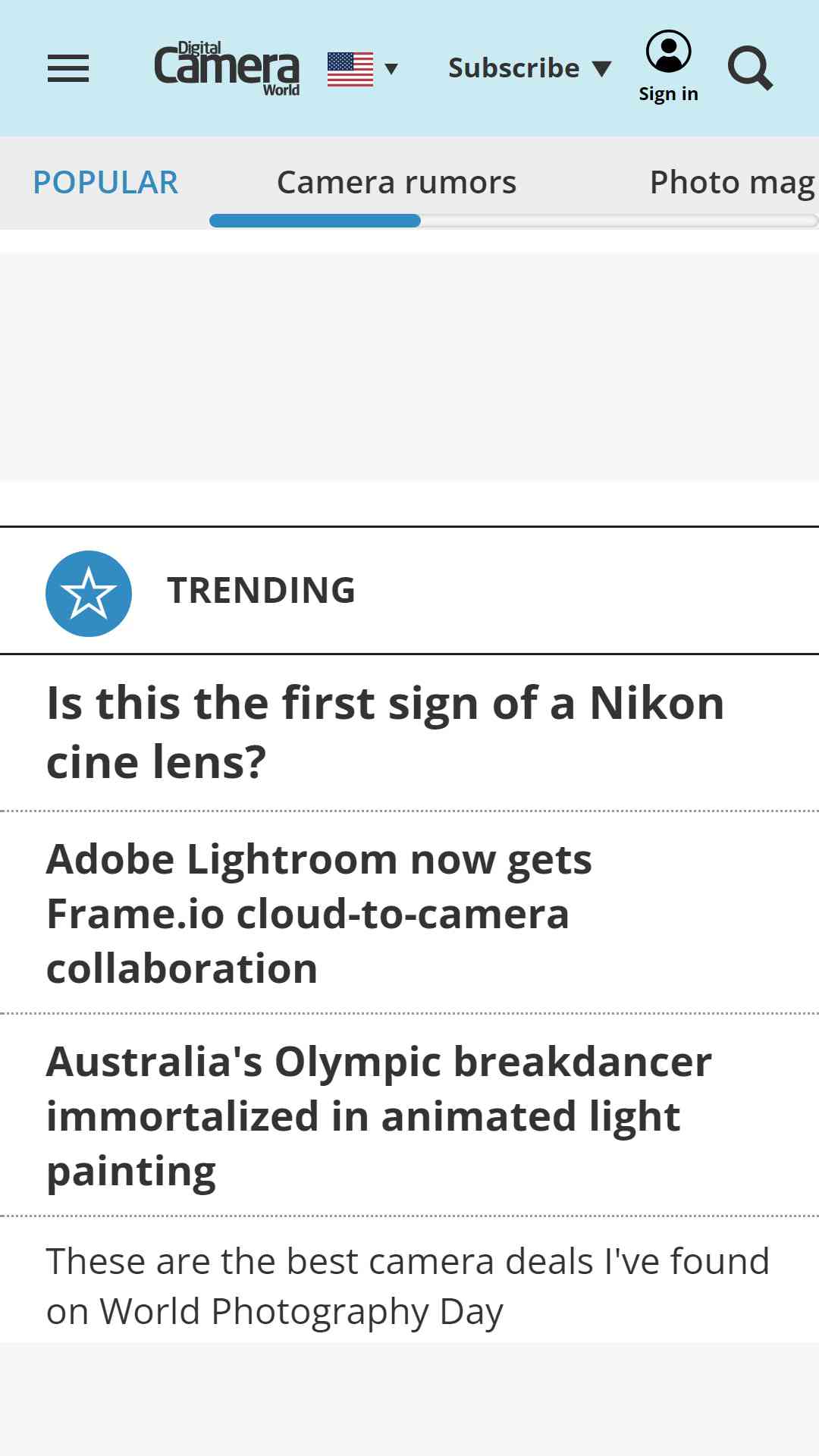This screenshot has height=1456, width=819.
Task: Click the blue trending star icon
Action: point(89,594)
